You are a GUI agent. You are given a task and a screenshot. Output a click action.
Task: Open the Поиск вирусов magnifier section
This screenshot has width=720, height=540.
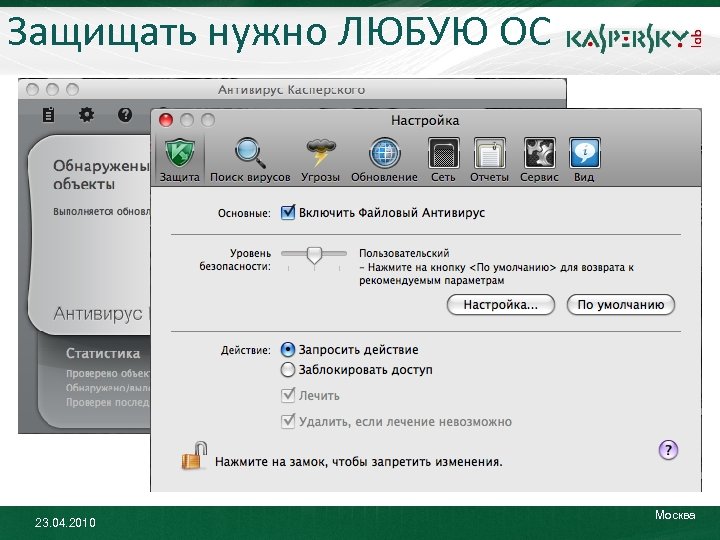point(250,153)
